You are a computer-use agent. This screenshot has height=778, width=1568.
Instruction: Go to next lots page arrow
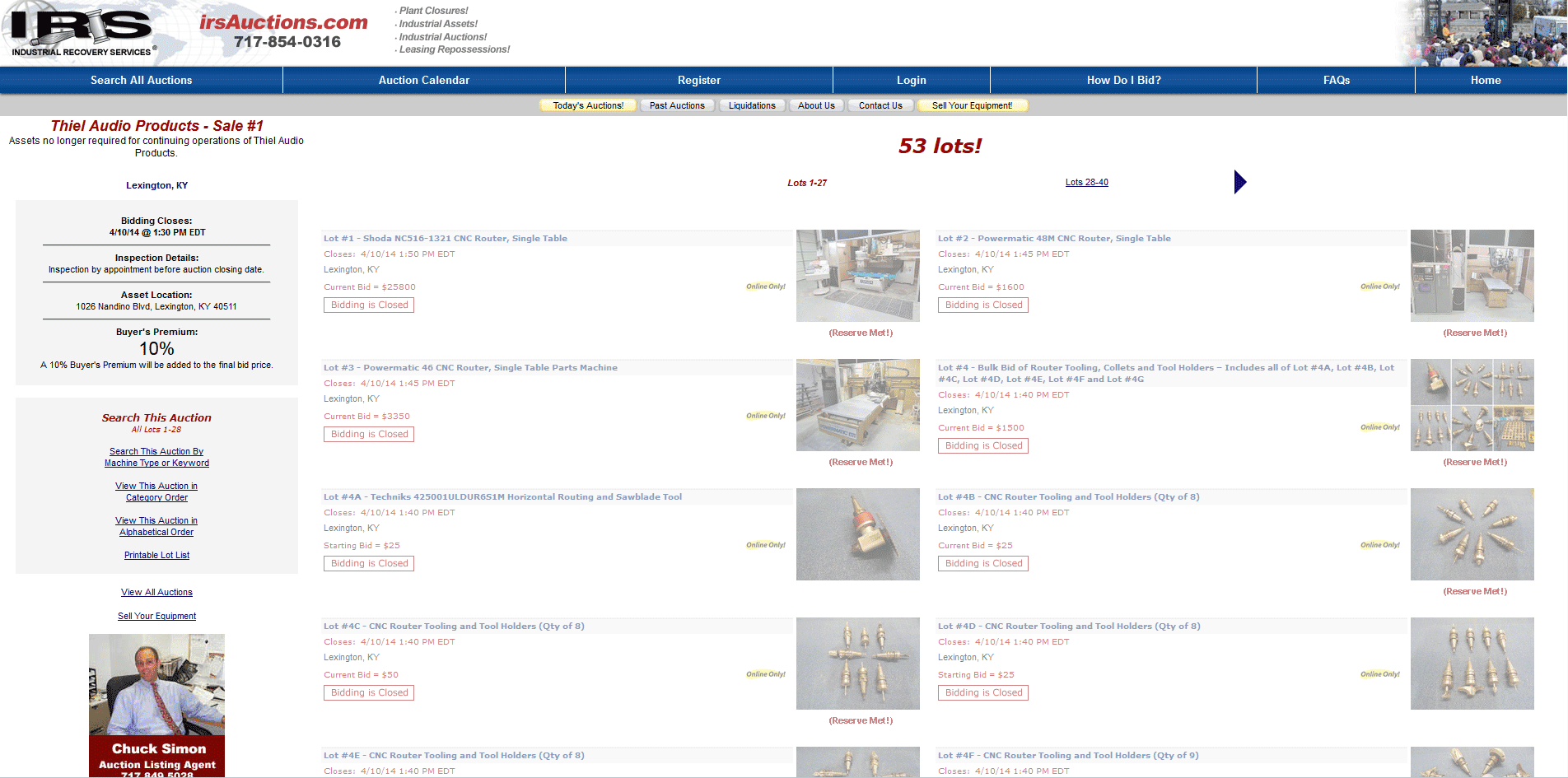click(1240, 182)
